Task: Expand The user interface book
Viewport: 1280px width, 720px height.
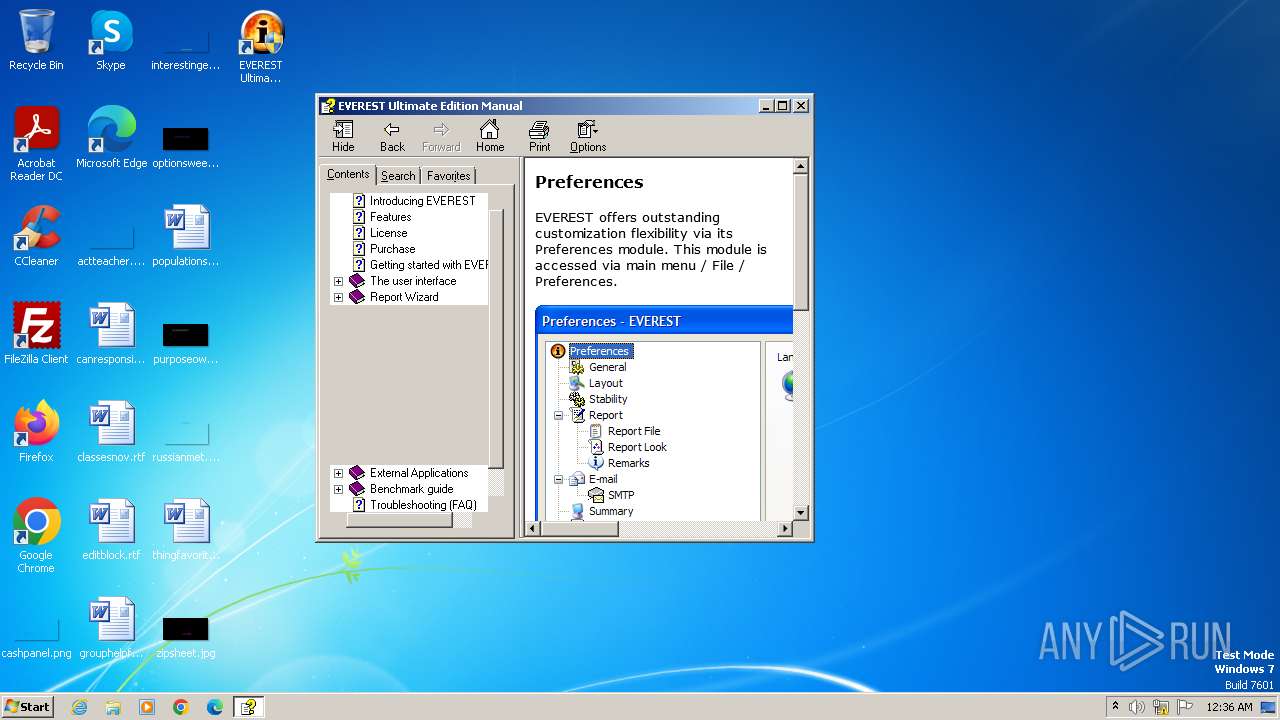Action: click(338, 282)
